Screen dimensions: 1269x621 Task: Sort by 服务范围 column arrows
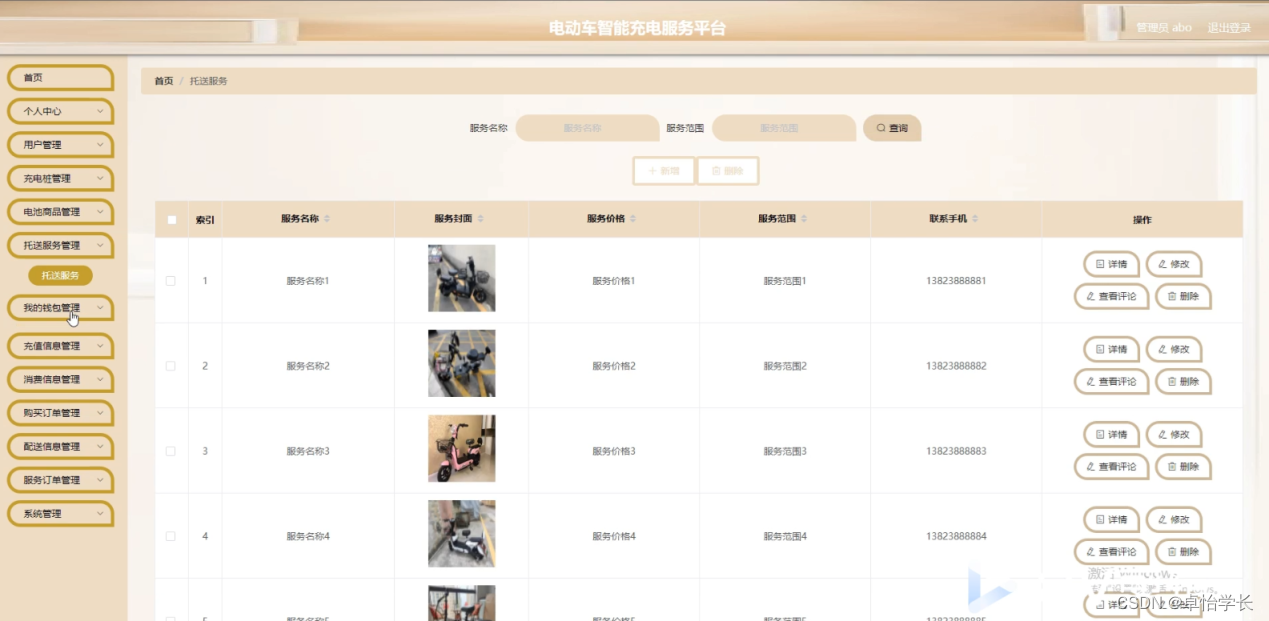point(804,219)
